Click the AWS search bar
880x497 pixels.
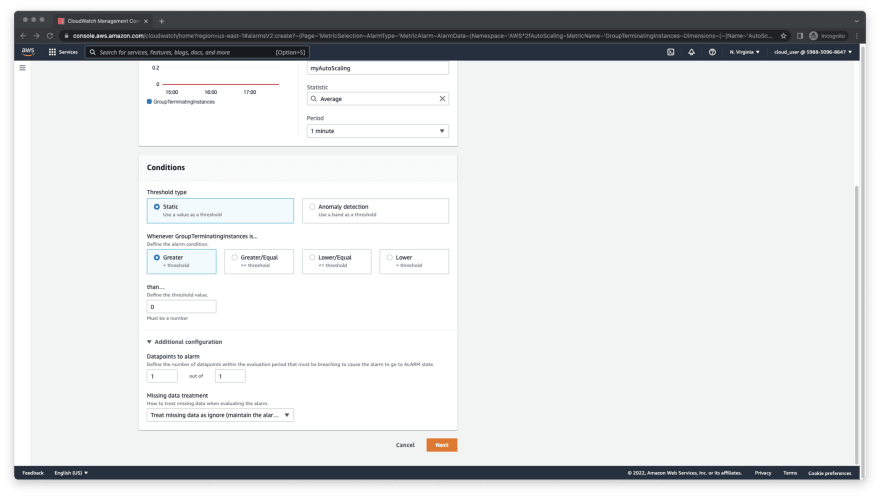(x=197, y=52)
